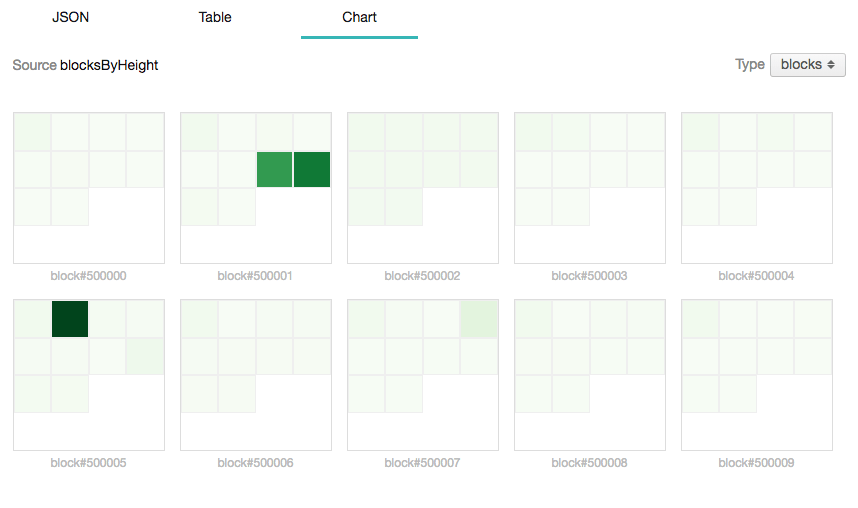Open the block#500006 chart thumbnail
The image size is (858, 508).
point(256,375)
